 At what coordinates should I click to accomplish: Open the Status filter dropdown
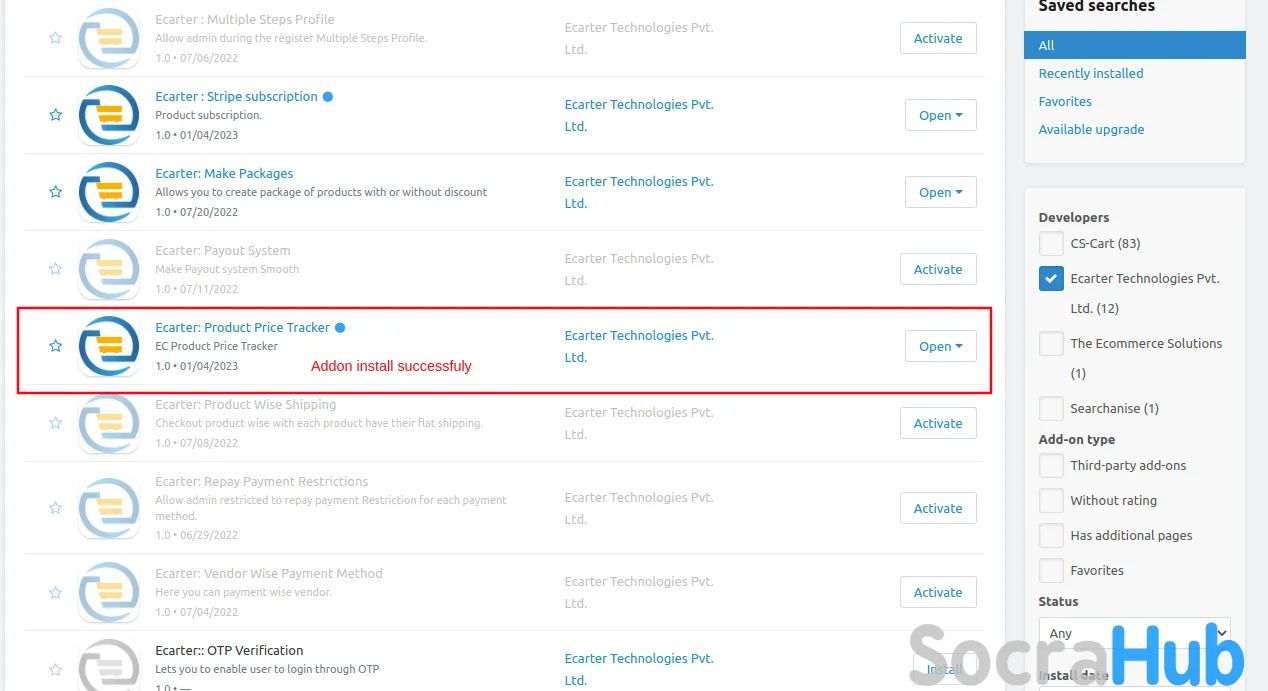click(x=1134, y=633)
